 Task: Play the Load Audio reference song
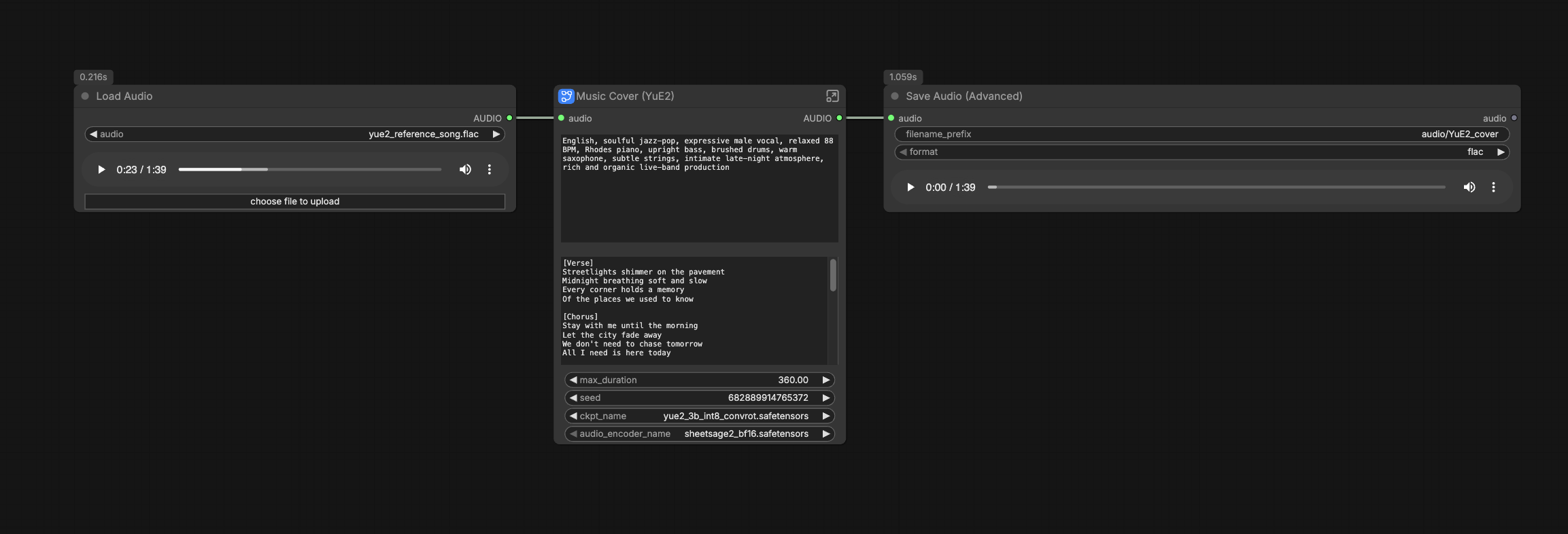101,170
